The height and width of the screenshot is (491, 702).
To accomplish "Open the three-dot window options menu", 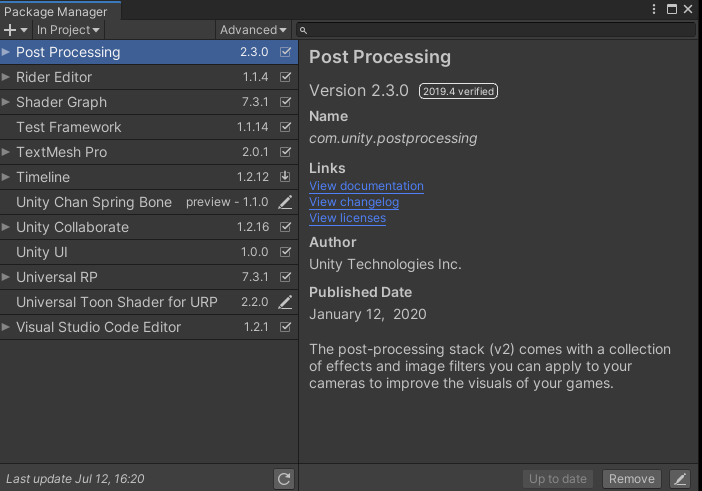I will 654,9.
